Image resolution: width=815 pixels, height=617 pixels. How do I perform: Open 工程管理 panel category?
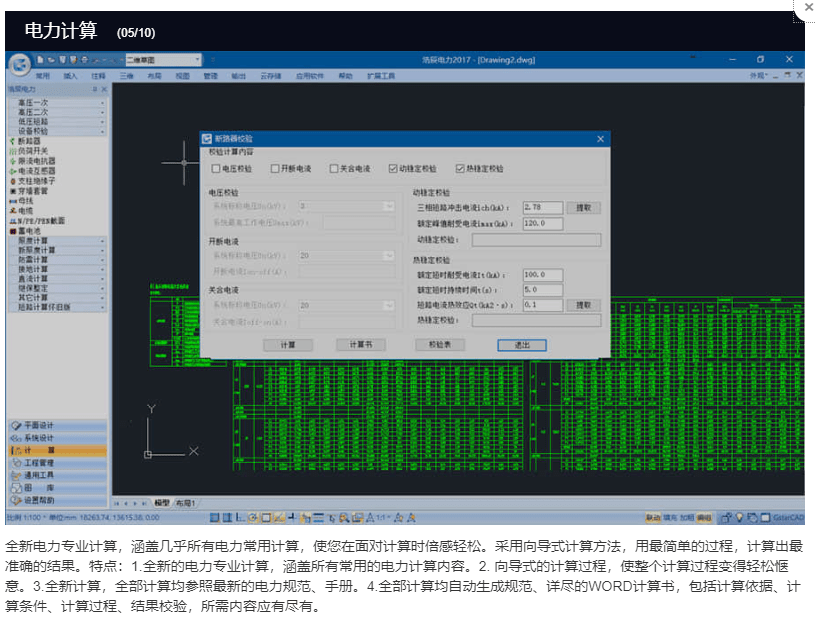click(x=58, y=463)
